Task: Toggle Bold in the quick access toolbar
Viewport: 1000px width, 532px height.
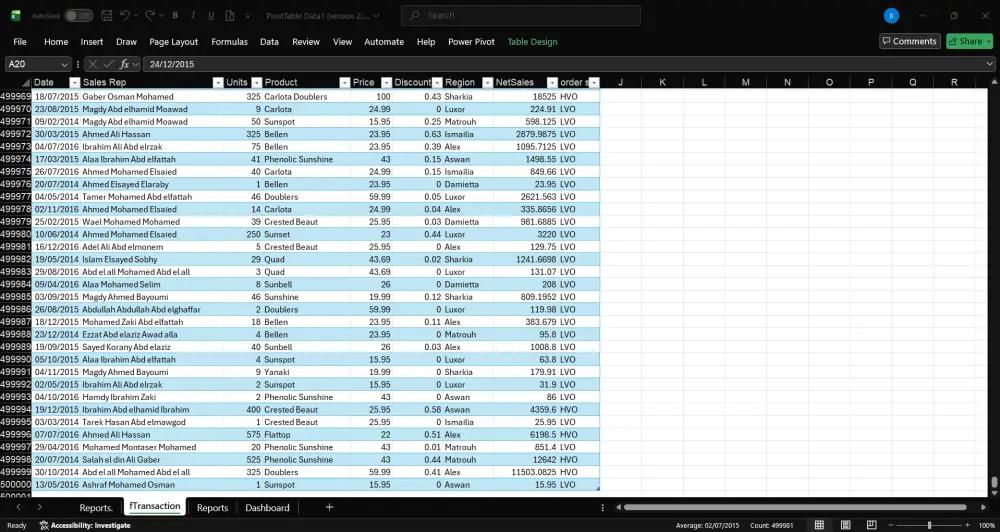Action: 175,15
